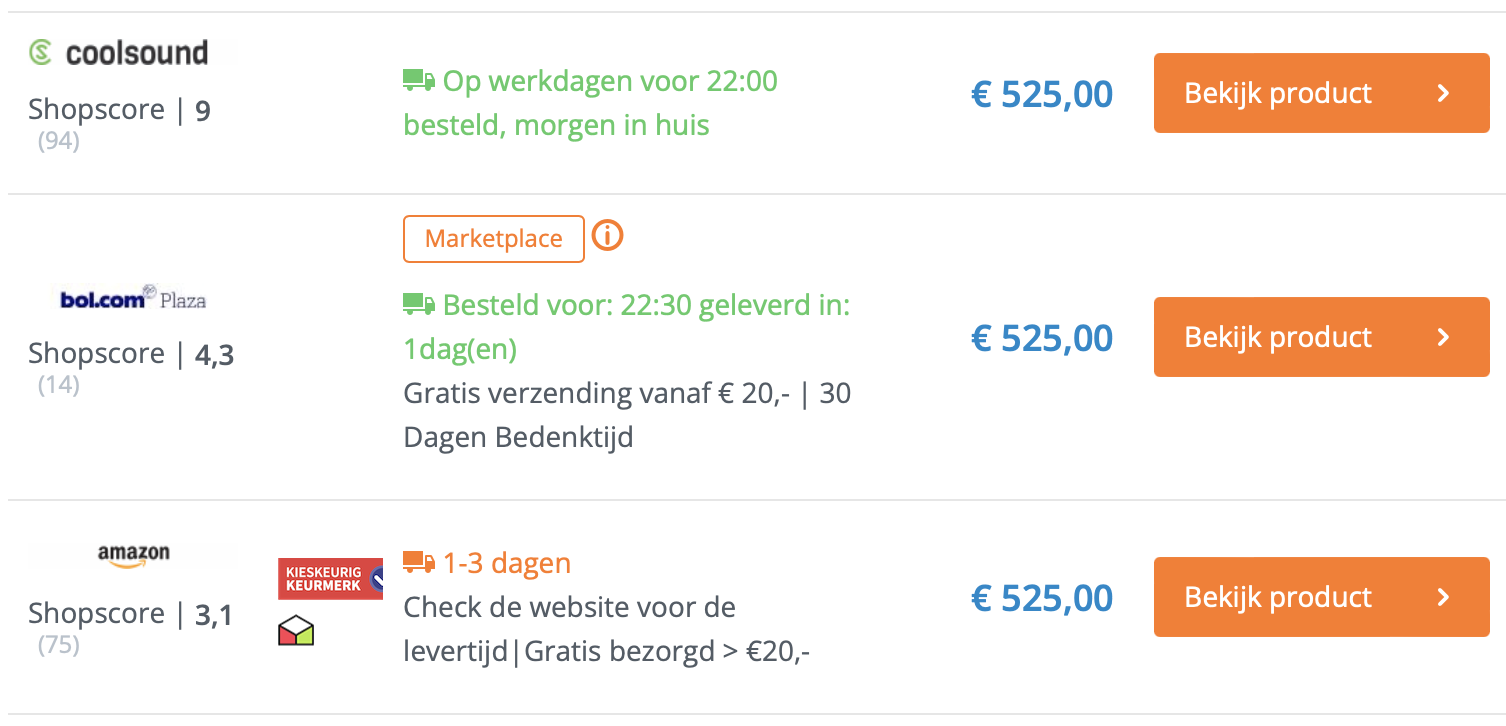Click the green delivery truck icon for coolsound
The image size is (1506, 726).
click(x=419, y=77)
